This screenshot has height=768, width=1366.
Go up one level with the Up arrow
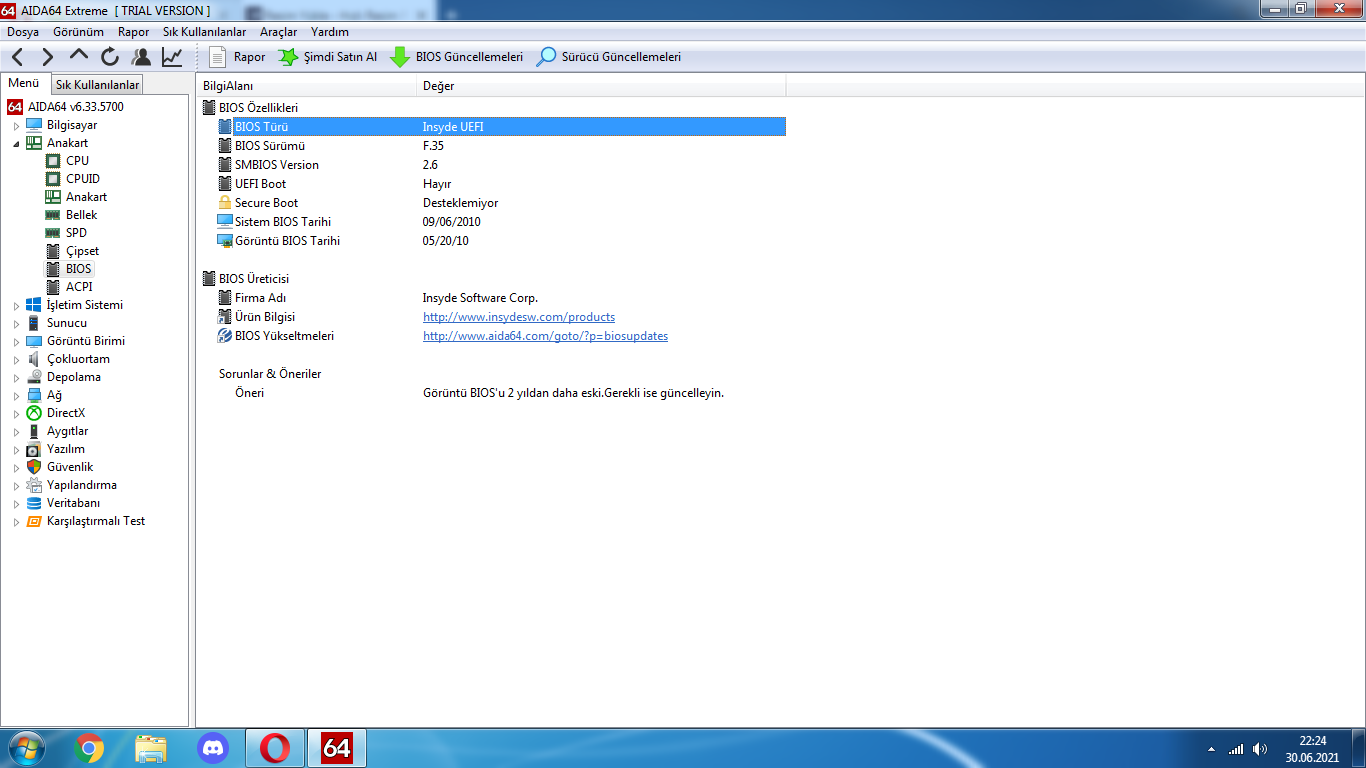(x=79, y=56)
